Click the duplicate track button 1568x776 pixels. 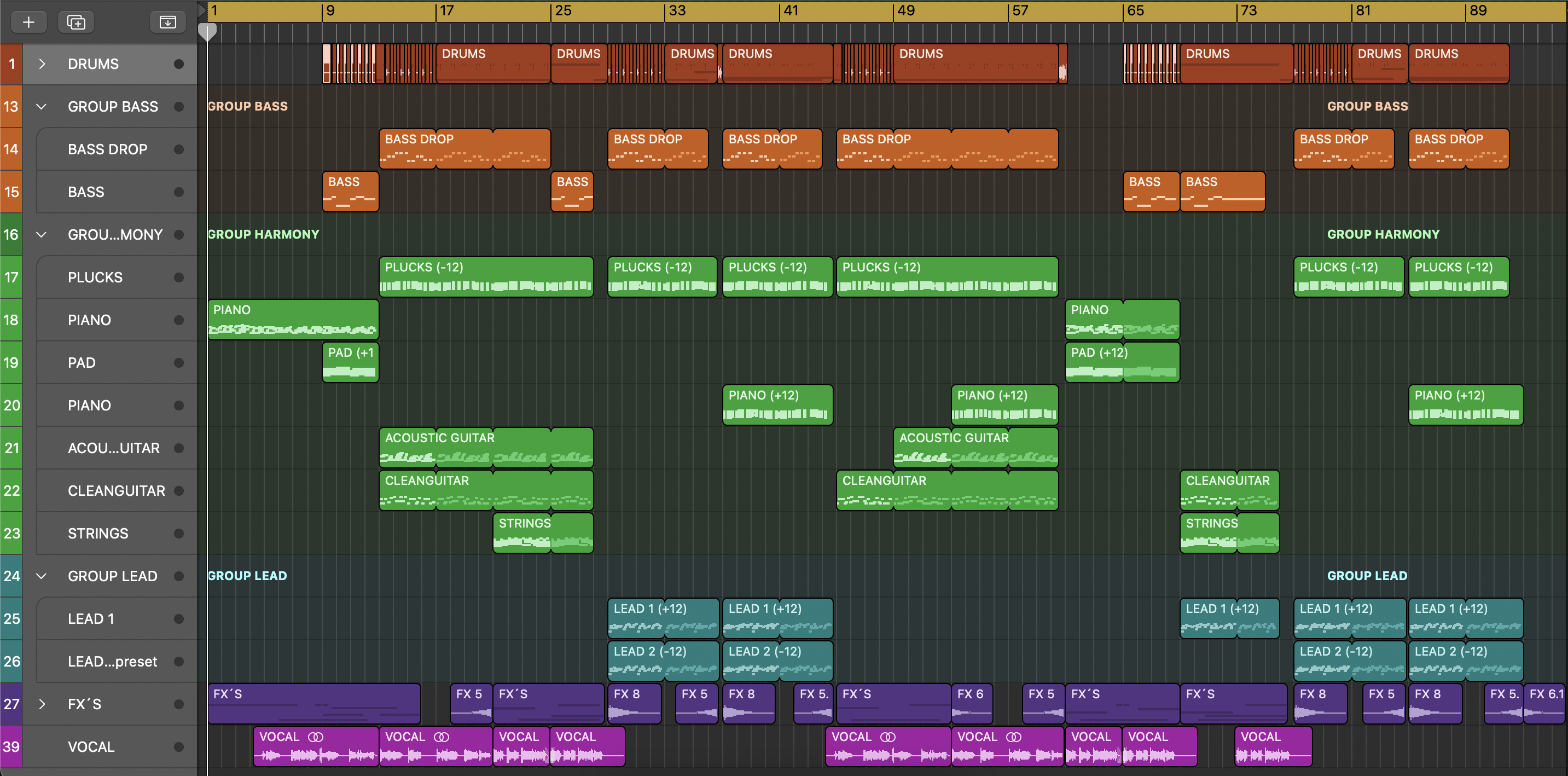click(x=76, y=22)
